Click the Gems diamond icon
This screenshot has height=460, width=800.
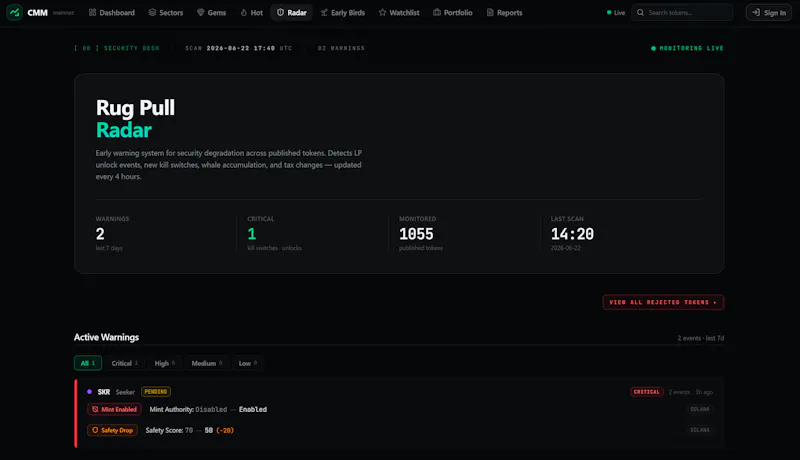click(201, 12)
